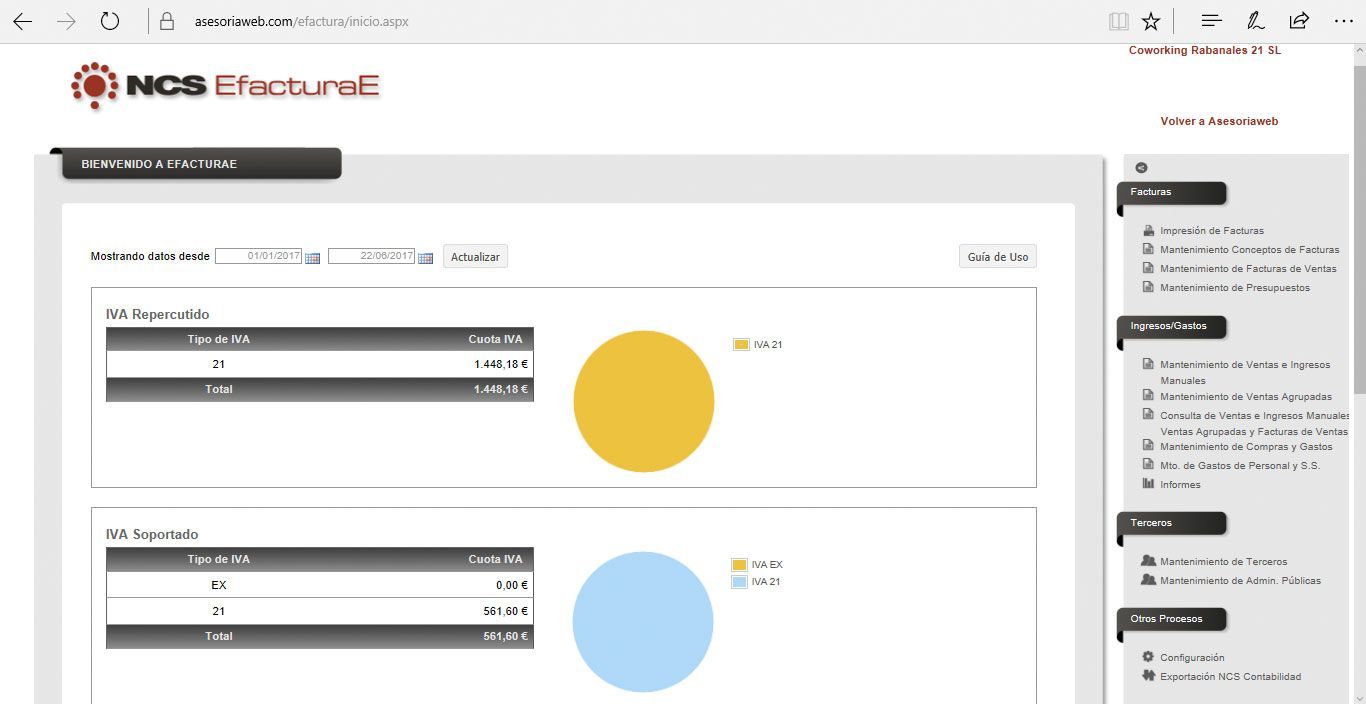The height and width of the screenshot is (704, 1366).
Task: Click the browser refresh icon
Action: [x=110, y=21]
